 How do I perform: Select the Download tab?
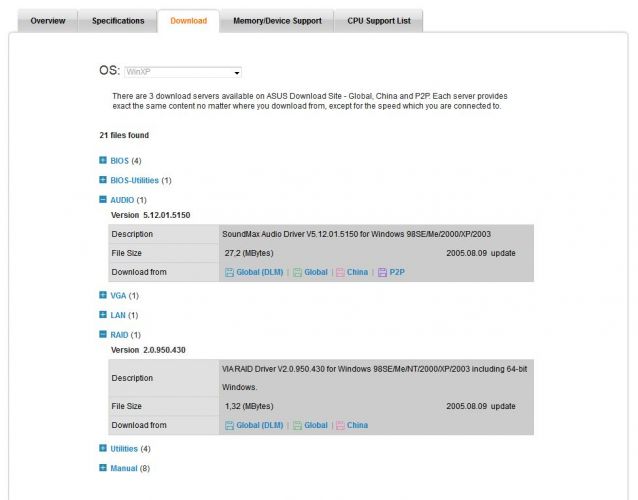[x=188, y=21]
